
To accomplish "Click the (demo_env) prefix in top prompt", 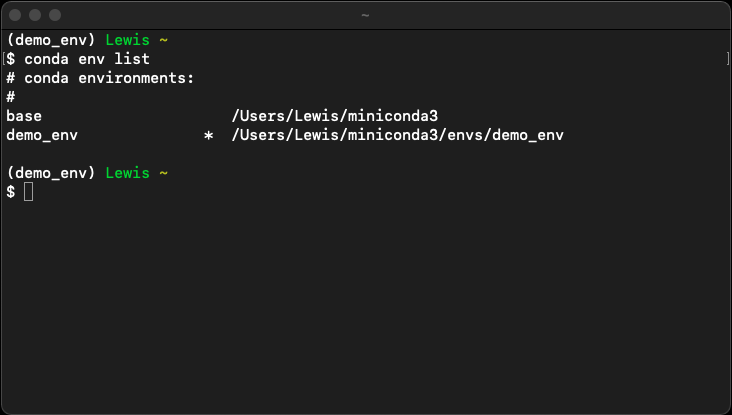I will 51,40.
